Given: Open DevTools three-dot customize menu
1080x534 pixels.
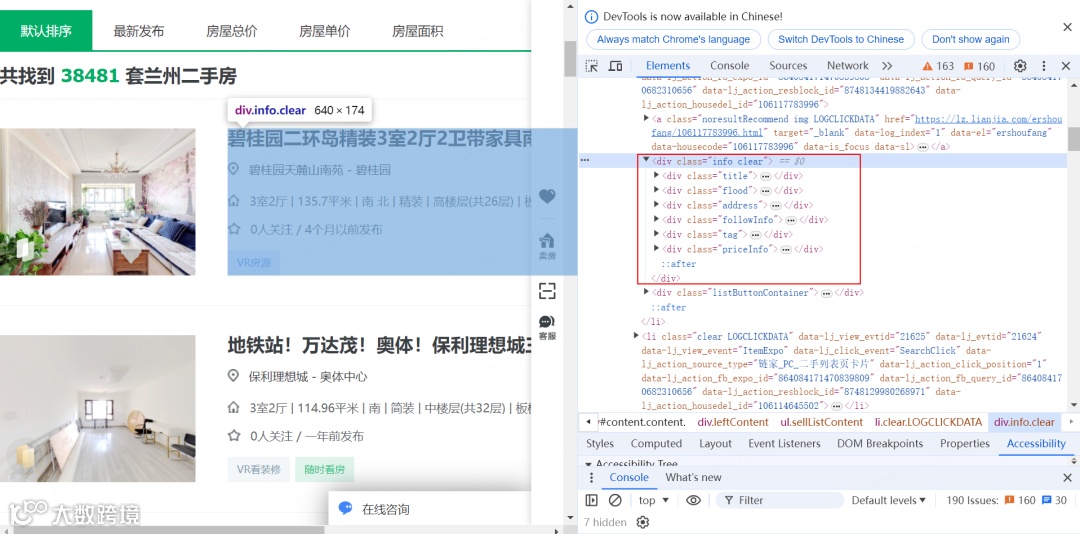Looking at the screenshot, I should click(x=1043, y=66).
